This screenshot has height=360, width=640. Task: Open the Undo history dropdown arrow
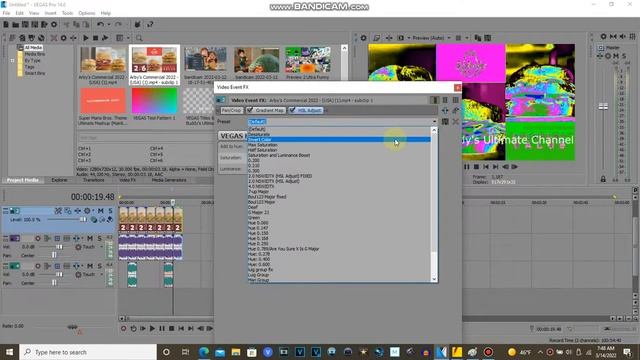coord(109,25)
